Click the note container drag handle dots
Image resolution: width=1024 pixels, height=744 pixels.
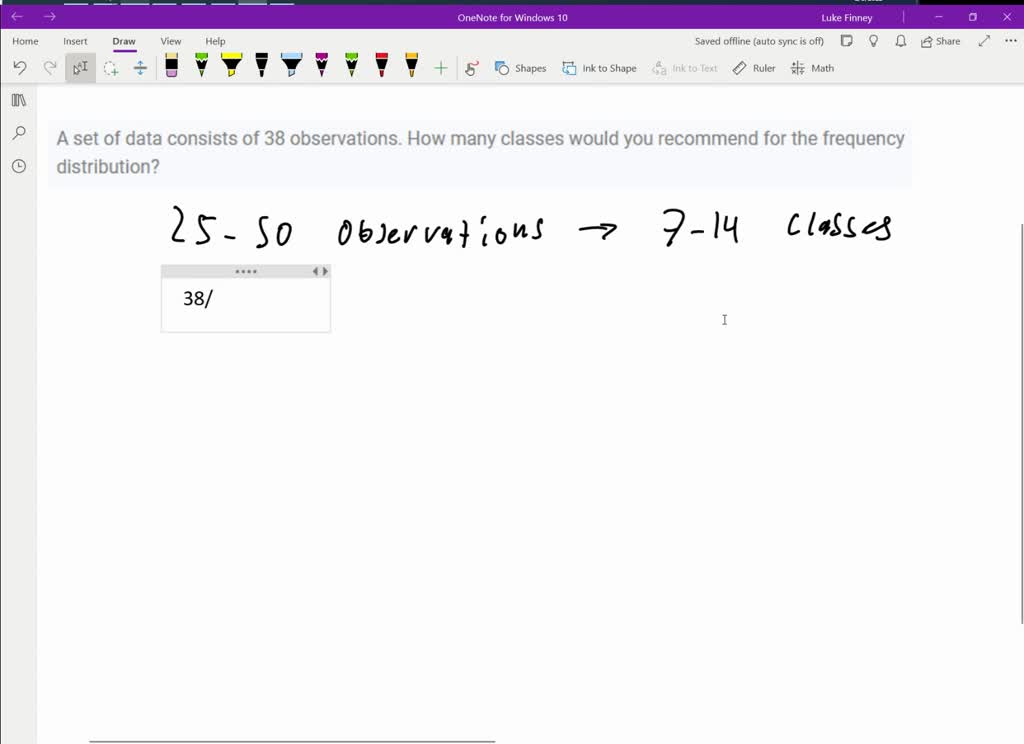click(x=246, y=271)
